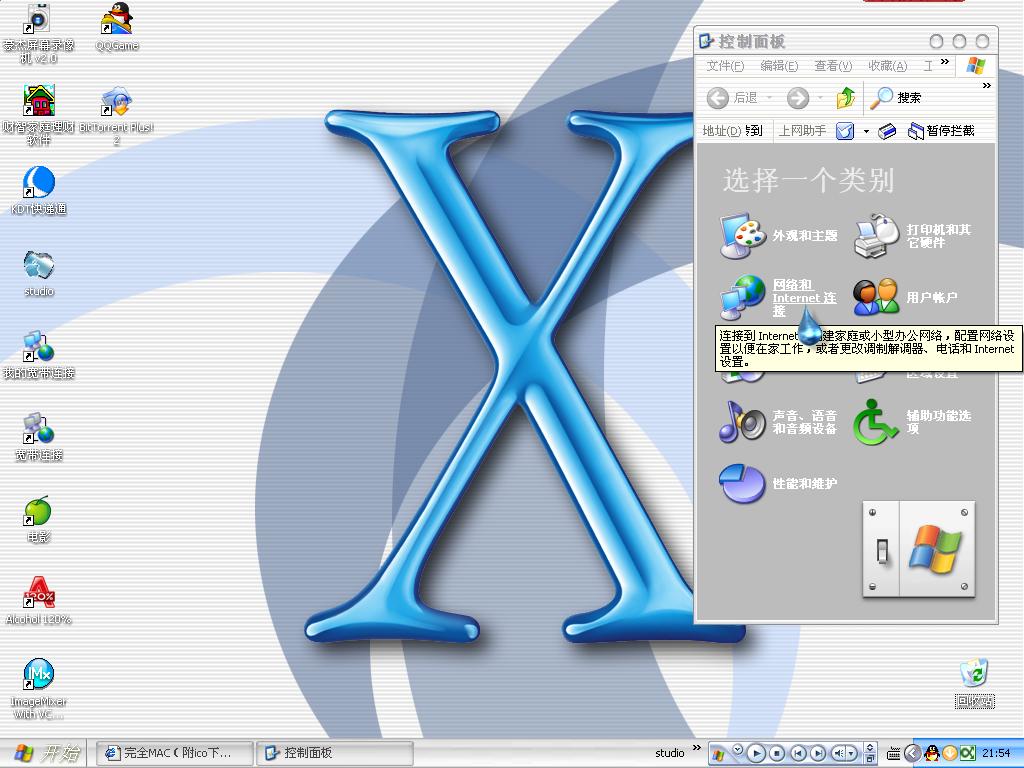Restore the media player from the taskbar
1024x768 pixels.
click(x=870, y=759)
